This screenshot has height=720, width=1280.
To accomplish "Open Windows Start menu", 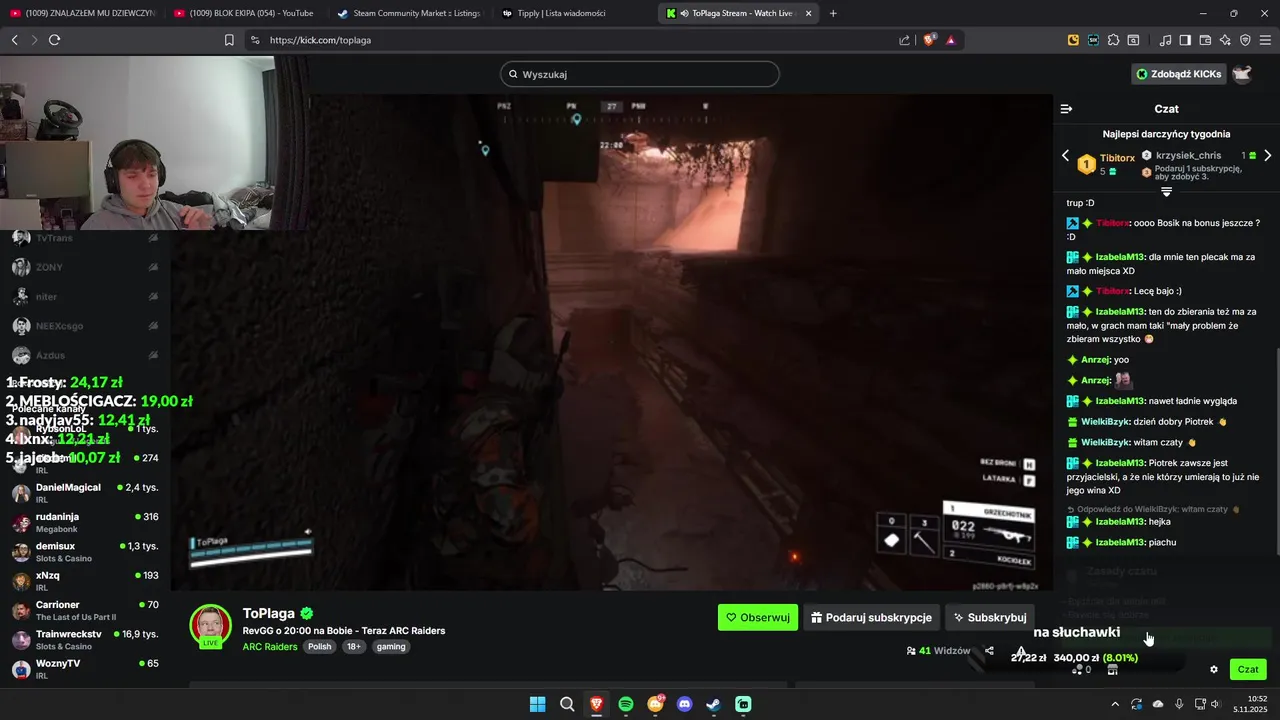I will [x=537, y=704].
